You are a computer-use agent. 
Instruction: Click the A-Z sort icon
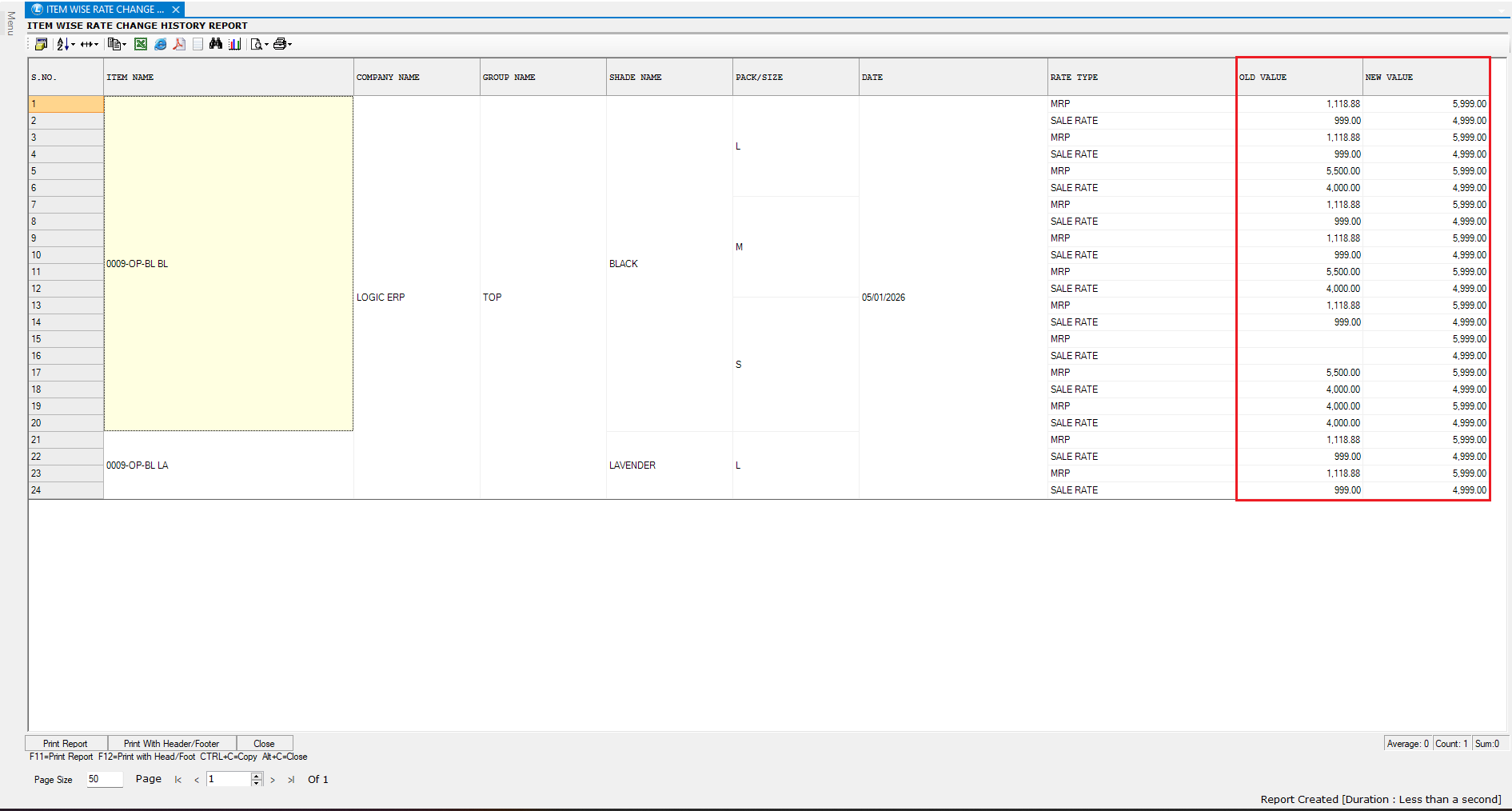(x=62, y=44)
